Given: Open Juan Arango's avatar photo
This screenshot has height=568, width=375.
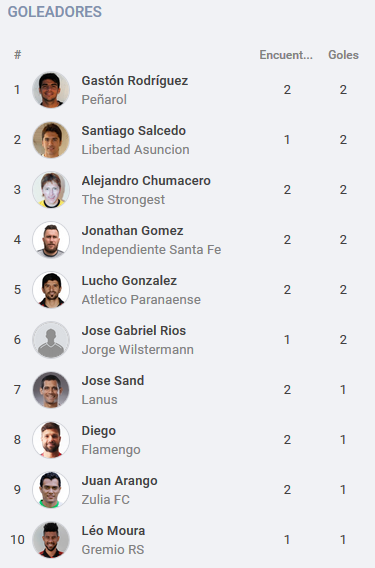Looking at the screenshot, I should pos(51,490).
